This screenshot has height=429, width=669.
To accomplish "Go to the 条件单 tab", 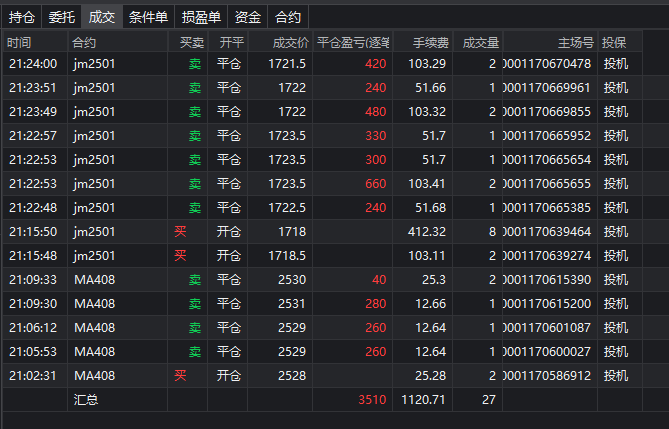I will click(x=148, y=17).
